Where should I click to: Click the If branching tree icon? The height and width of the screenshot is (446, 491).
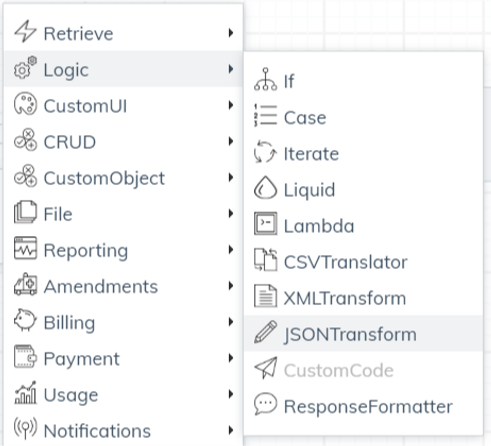point(265,79)
